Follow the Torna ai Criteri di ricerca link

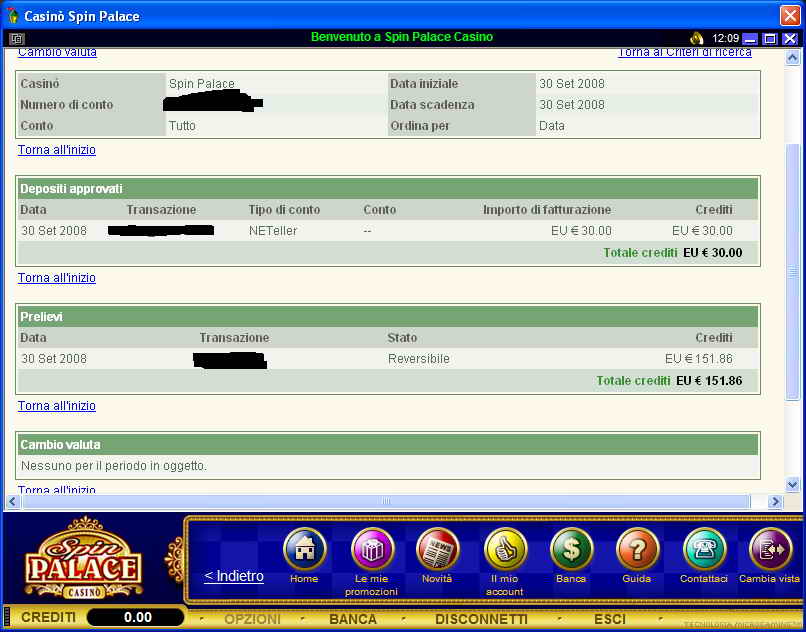(x=685, y=52)
